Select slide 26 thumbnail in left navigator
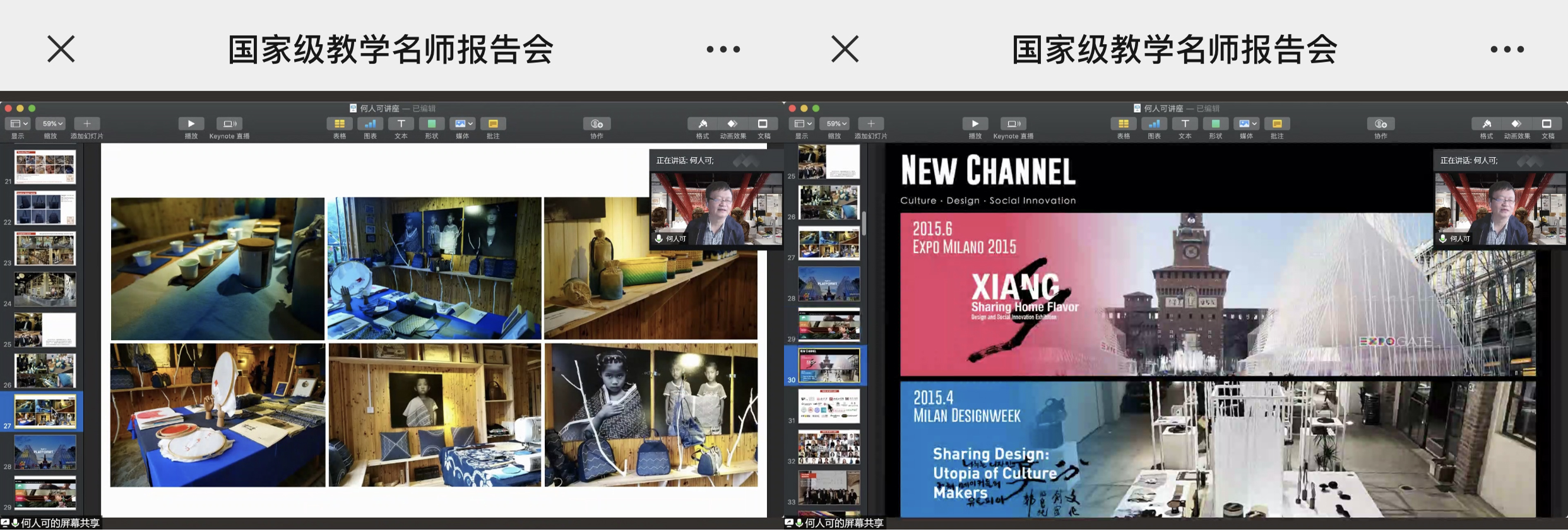 coord(45,370)
